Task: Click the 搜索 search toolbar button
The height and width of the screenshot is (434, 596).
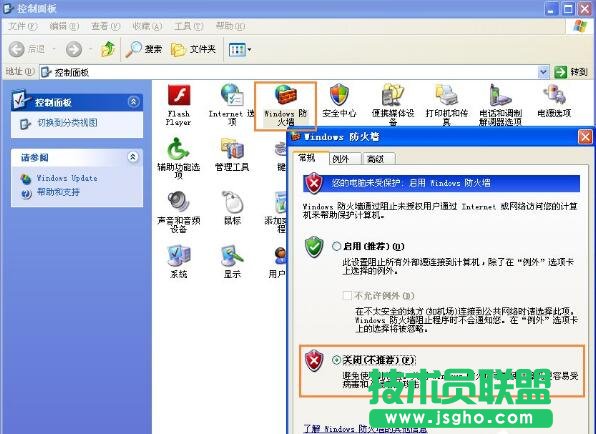Action: (144, 49)
